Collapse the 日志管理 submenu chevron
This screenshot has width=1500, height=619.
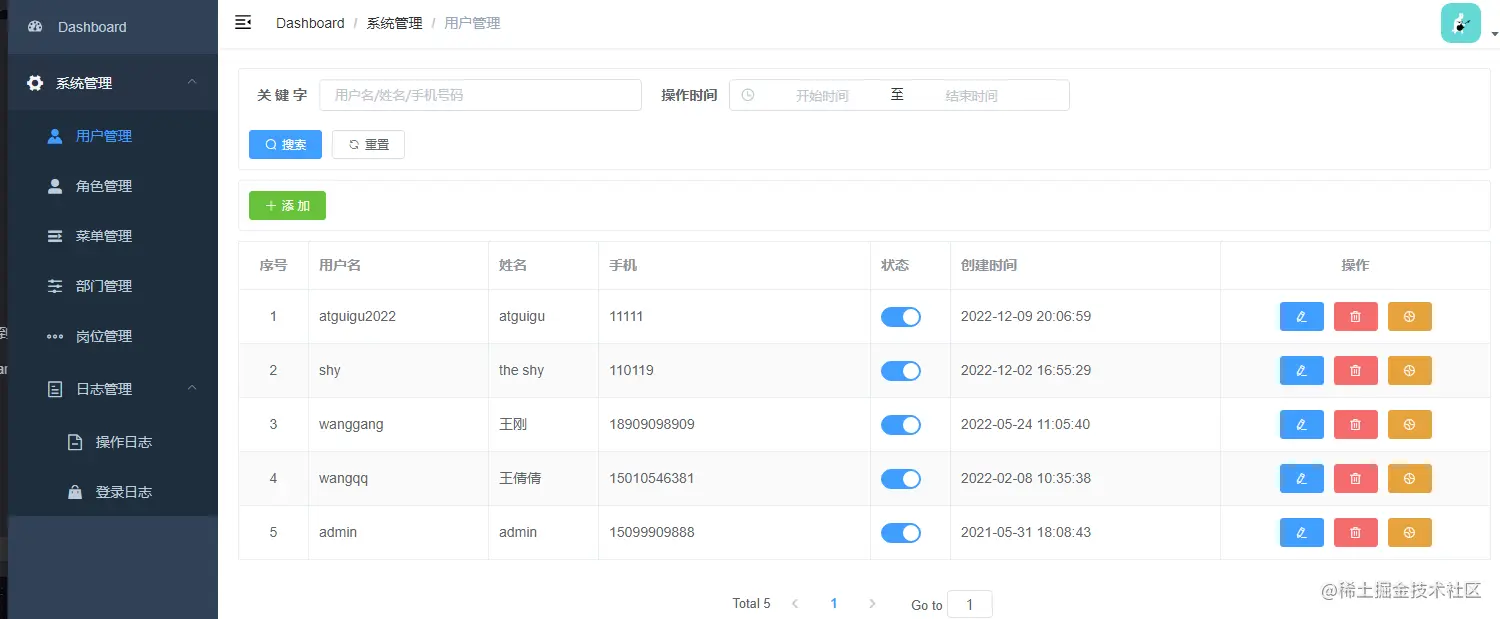[193, 388]
